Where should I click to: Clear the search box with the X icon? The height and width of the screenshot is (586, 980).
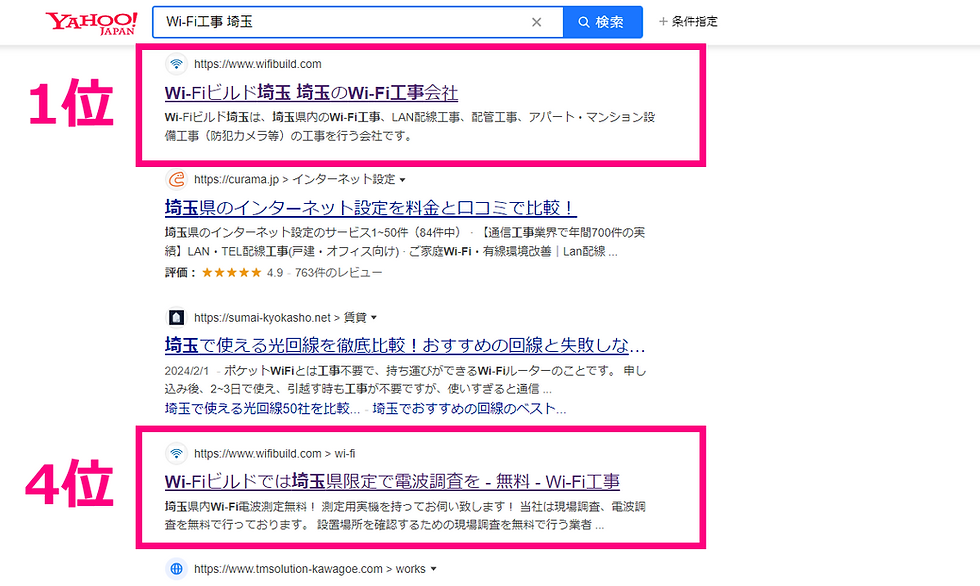coord(536,22)
